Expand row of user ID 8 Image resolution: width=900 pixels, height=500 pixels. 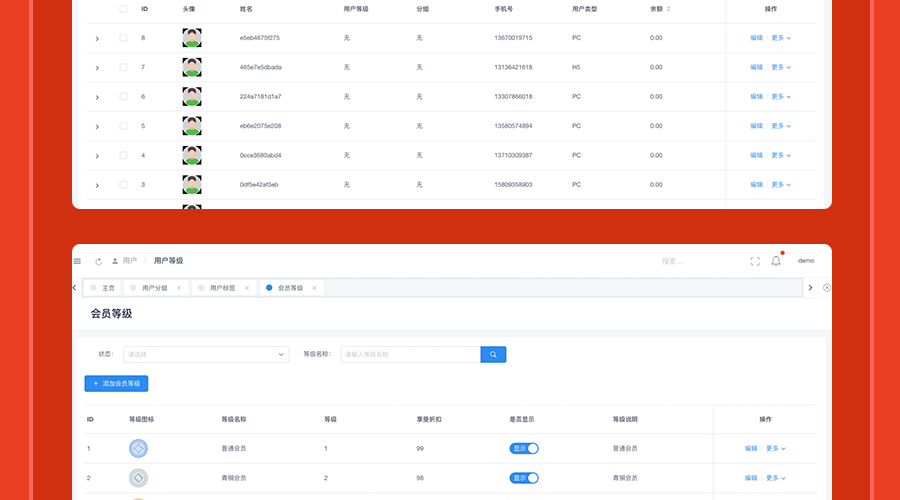97,38
